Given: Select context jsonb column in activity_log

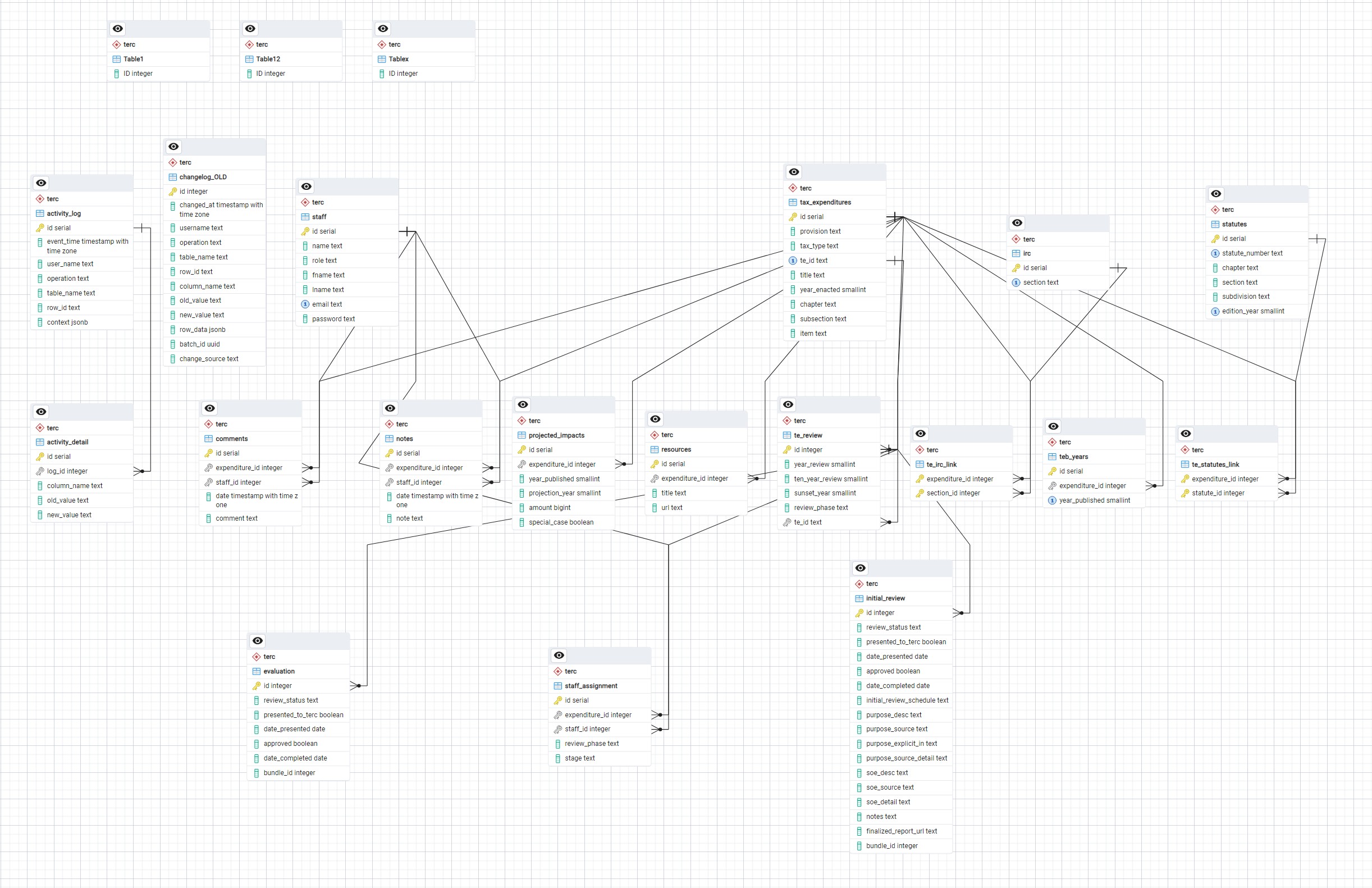Looking at the screenshot, I should [67, 323].
